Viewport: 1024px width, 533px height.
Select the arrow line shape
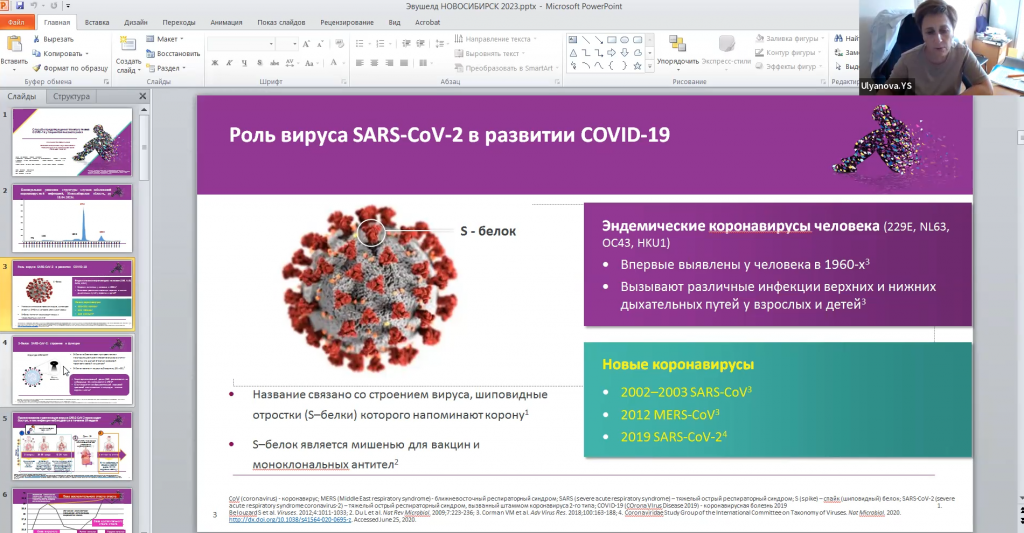(599, 40)
